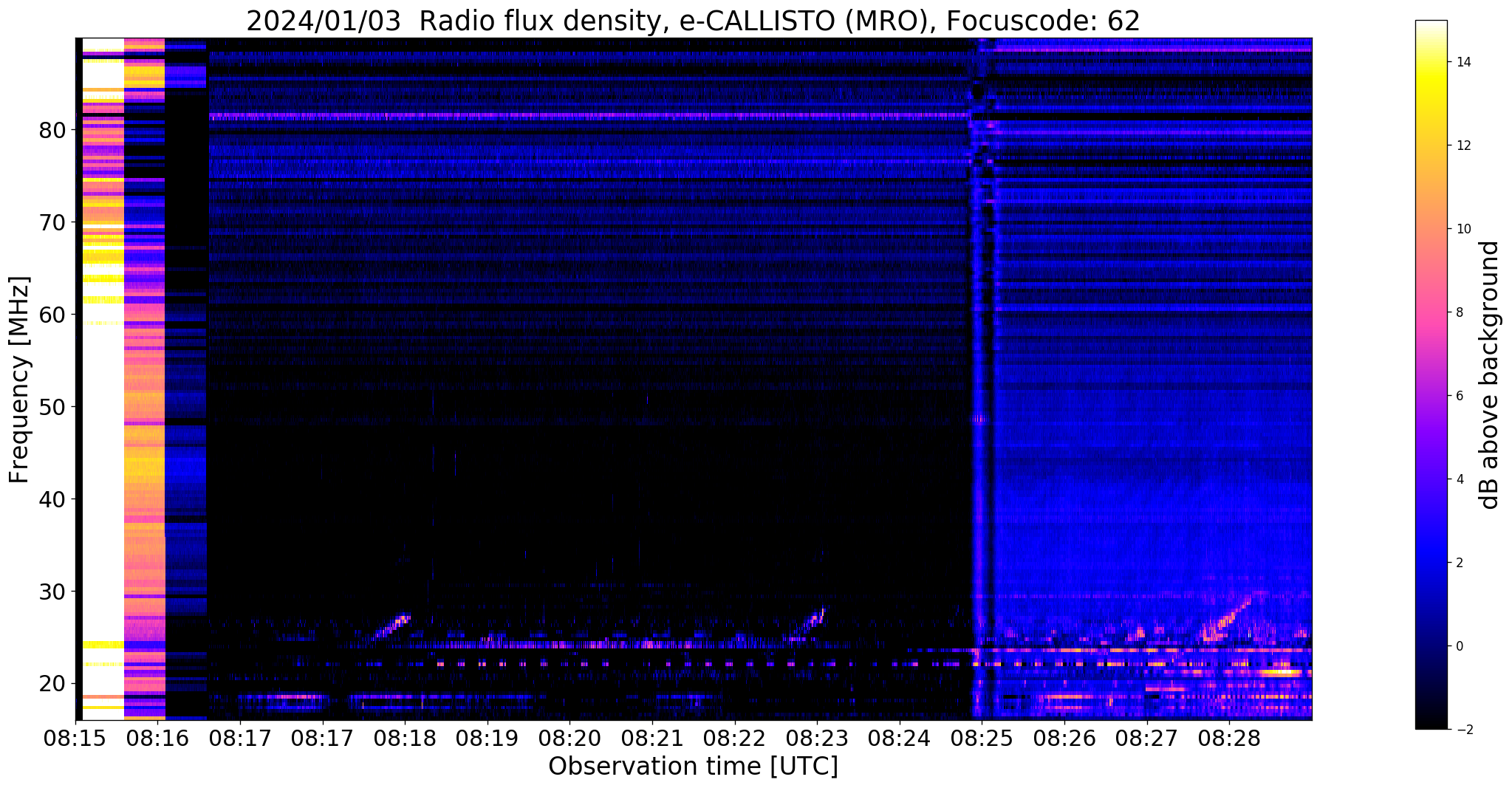The height and width of the screenshot is (788, 1512).
Task: Select the y-axis tick label '20'
Action: tap(52, 685)
